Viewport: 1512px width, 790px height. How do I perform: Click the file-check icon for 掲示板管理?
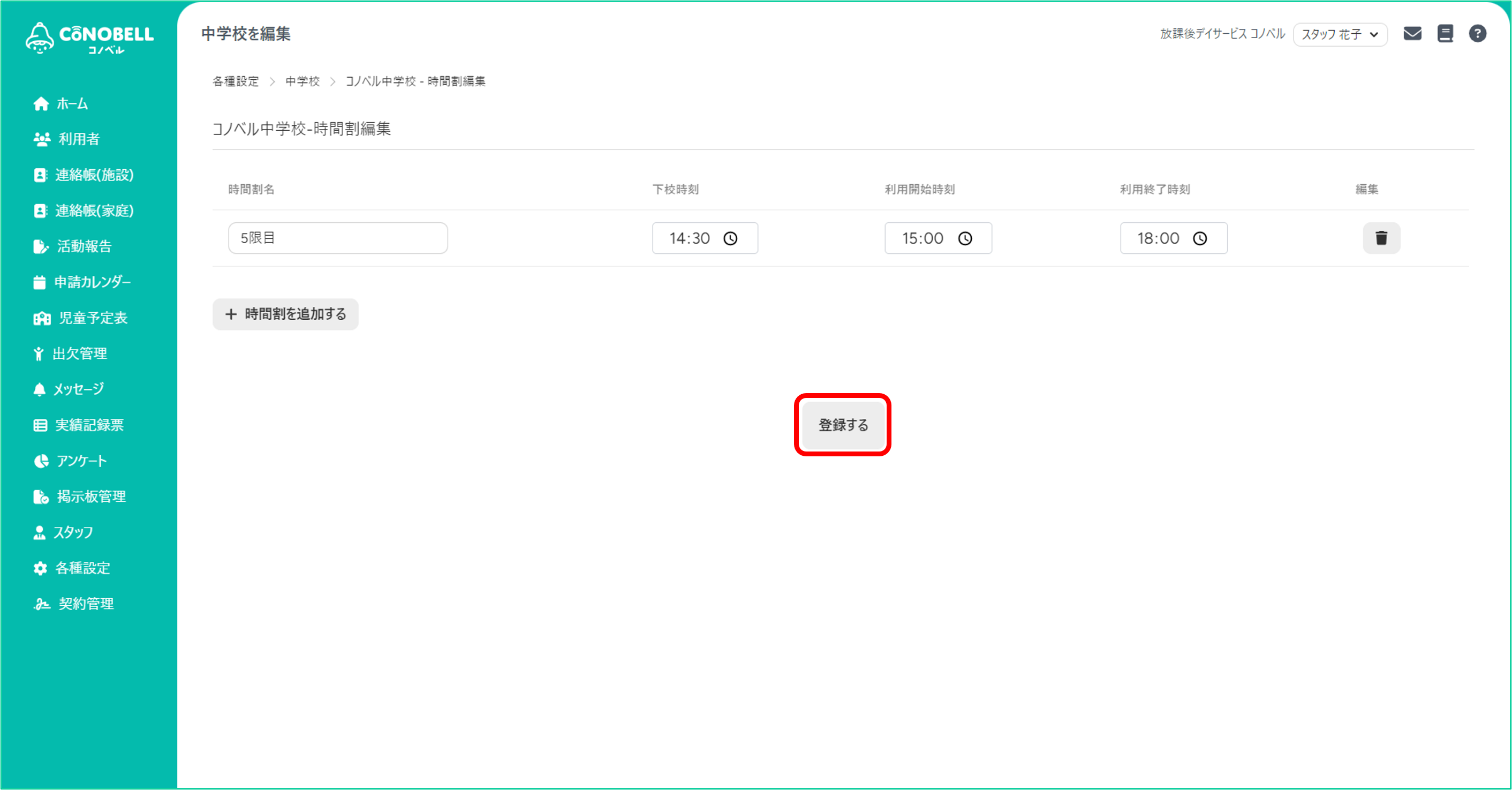(41, 497)
